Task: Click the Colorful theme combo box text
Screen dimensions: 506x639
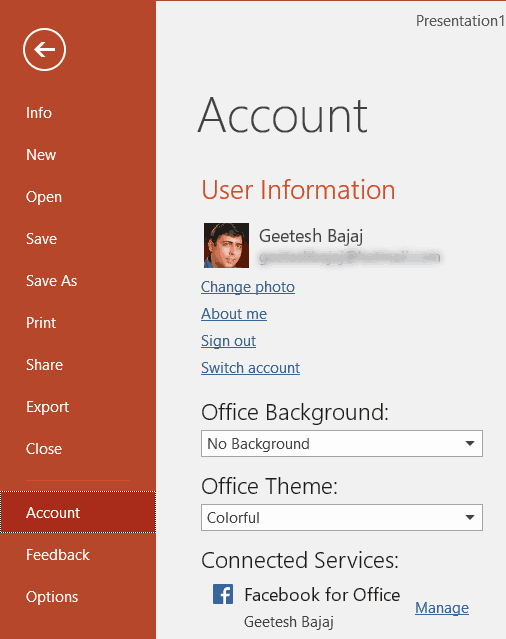Action: tap(233, 518)
